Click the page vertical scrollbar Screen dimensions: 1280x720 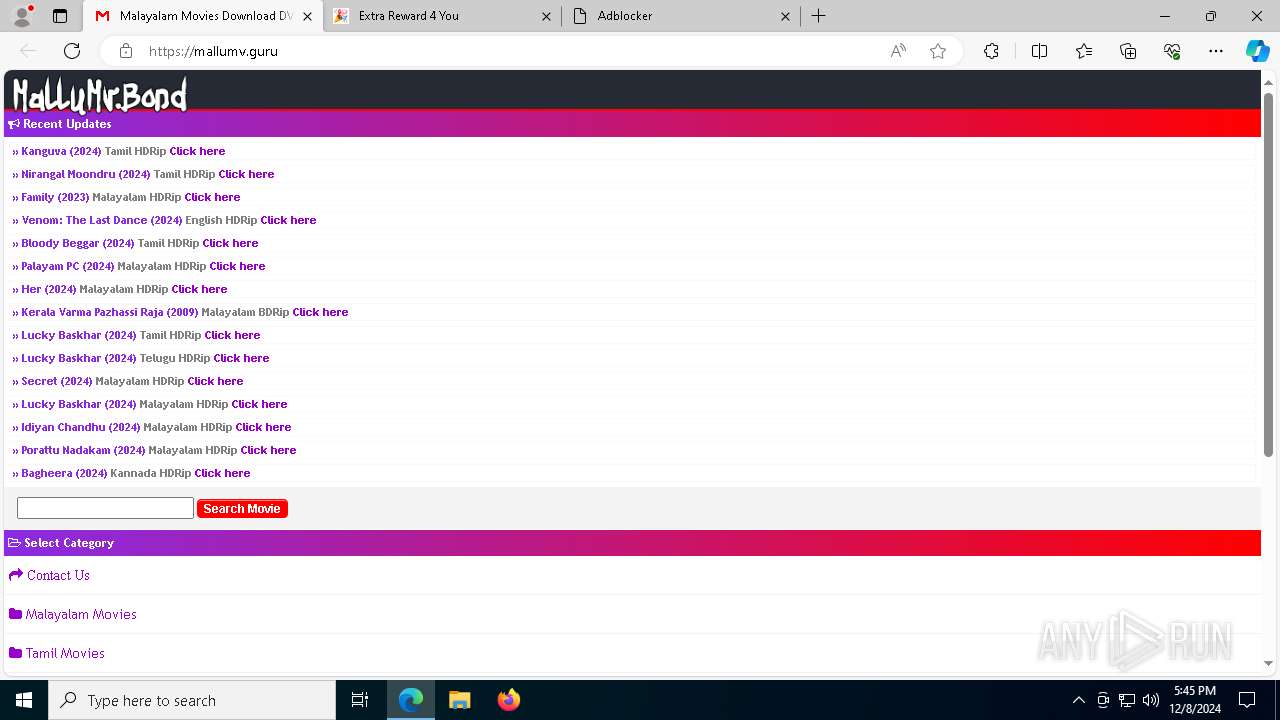(1269, 275)
